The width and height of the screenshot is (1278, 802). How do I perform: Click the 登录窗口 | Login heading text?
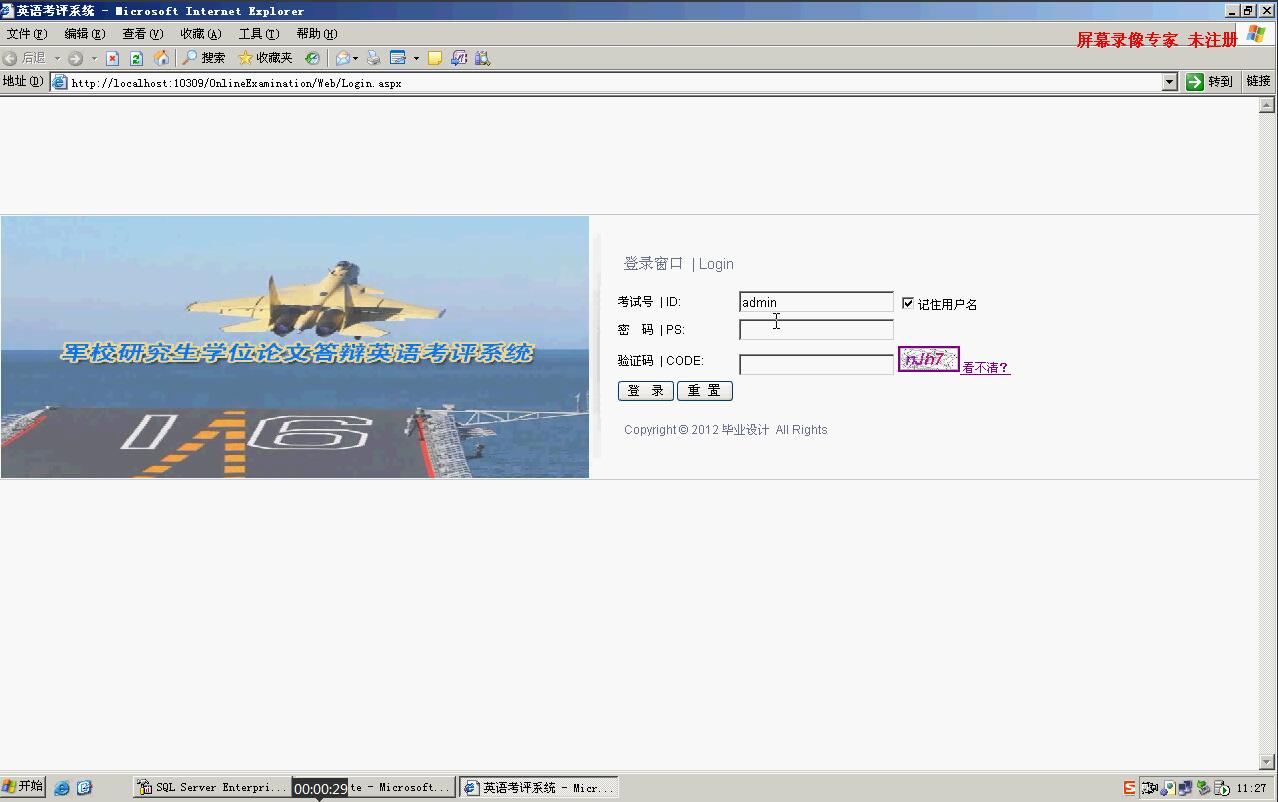pos(678,264)
